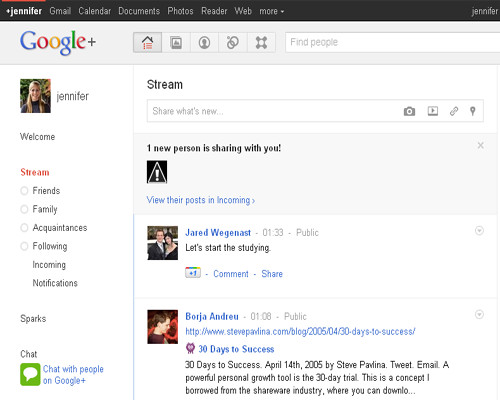Image resolution: width=500 pixels, height=400 pixels.
Task: Add a photo using camera icon
Action: 409,111
